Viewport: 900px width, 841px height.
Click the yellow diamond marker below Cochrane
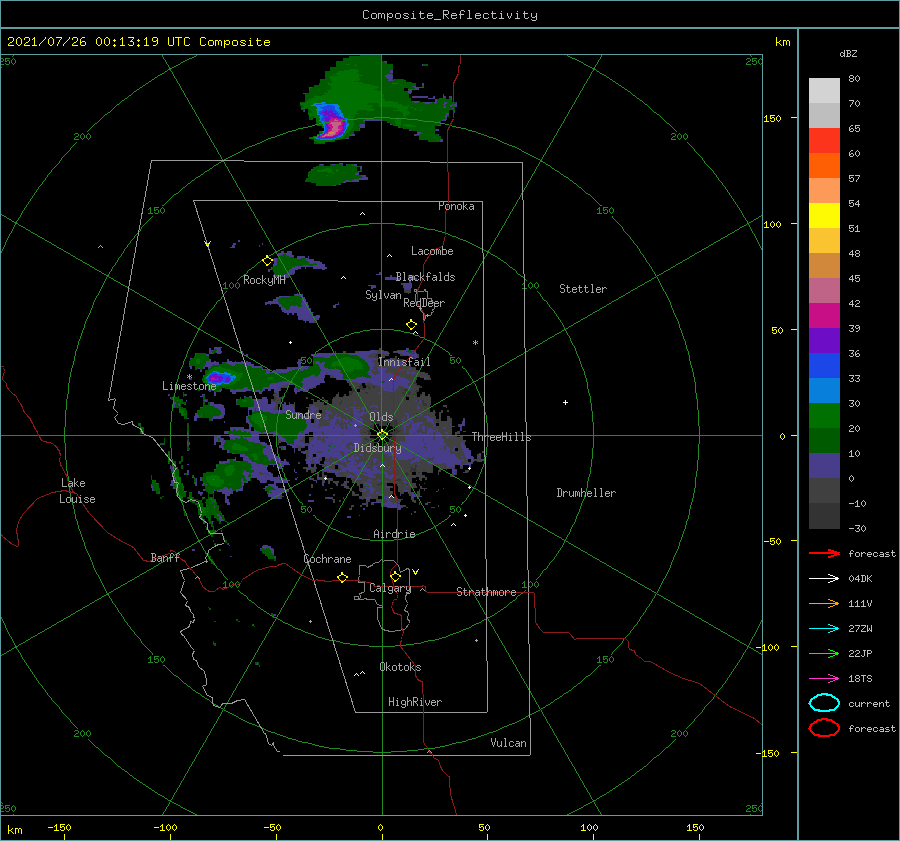(342, 577)
